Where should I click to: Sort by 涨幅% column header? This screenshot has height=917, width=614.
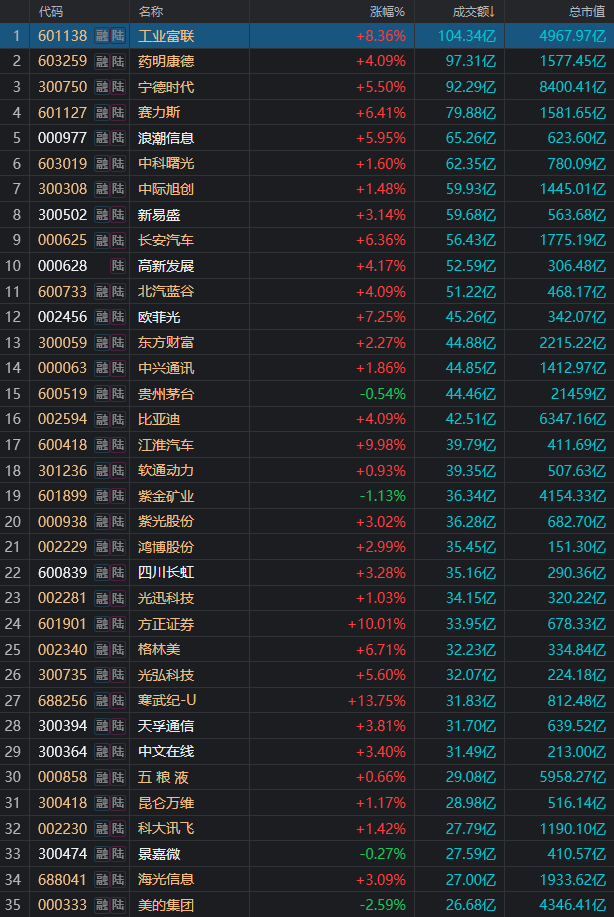tap(387, 12)
